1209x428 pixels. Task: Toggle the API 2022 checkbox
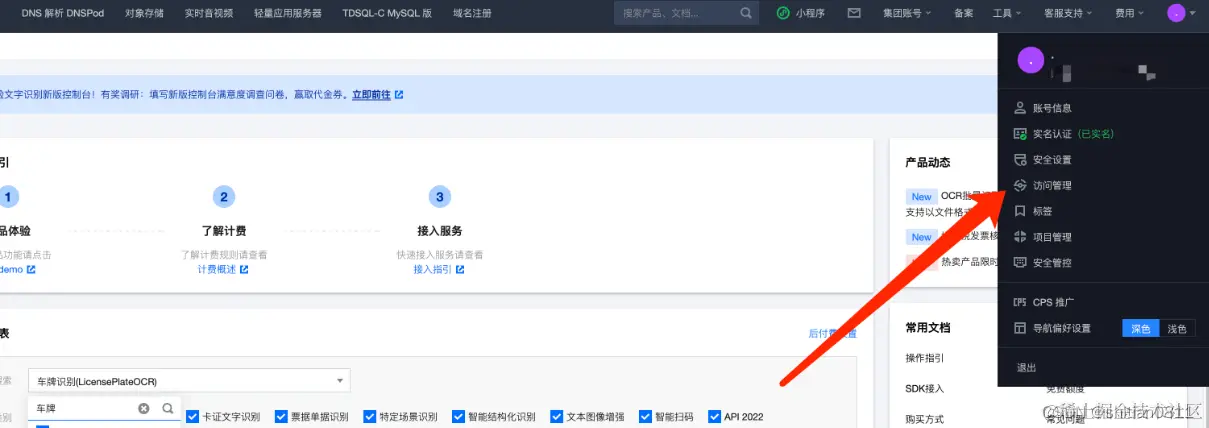point(715,416)
